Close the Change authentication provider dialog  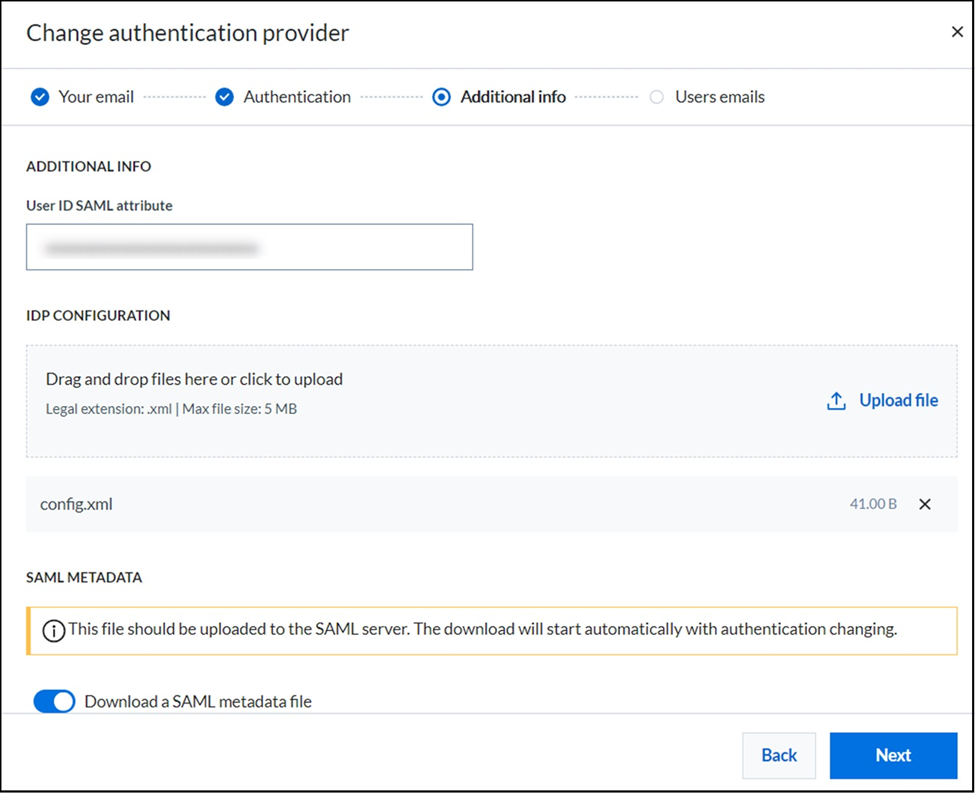[957, 32]
